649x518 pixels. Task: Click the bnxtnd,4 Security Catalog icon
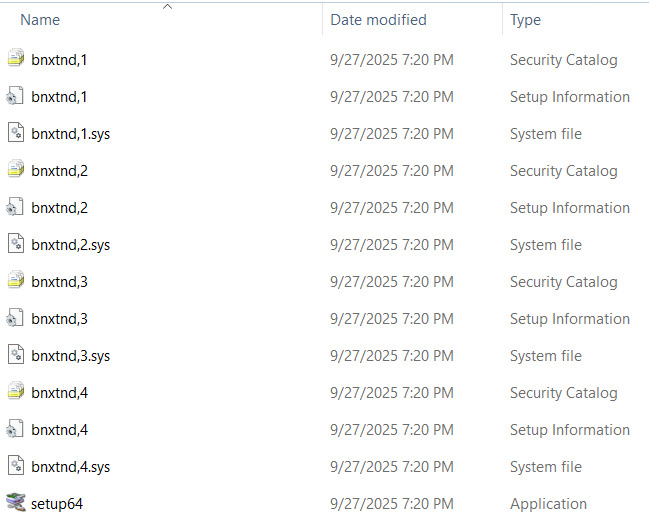[15, 393]
